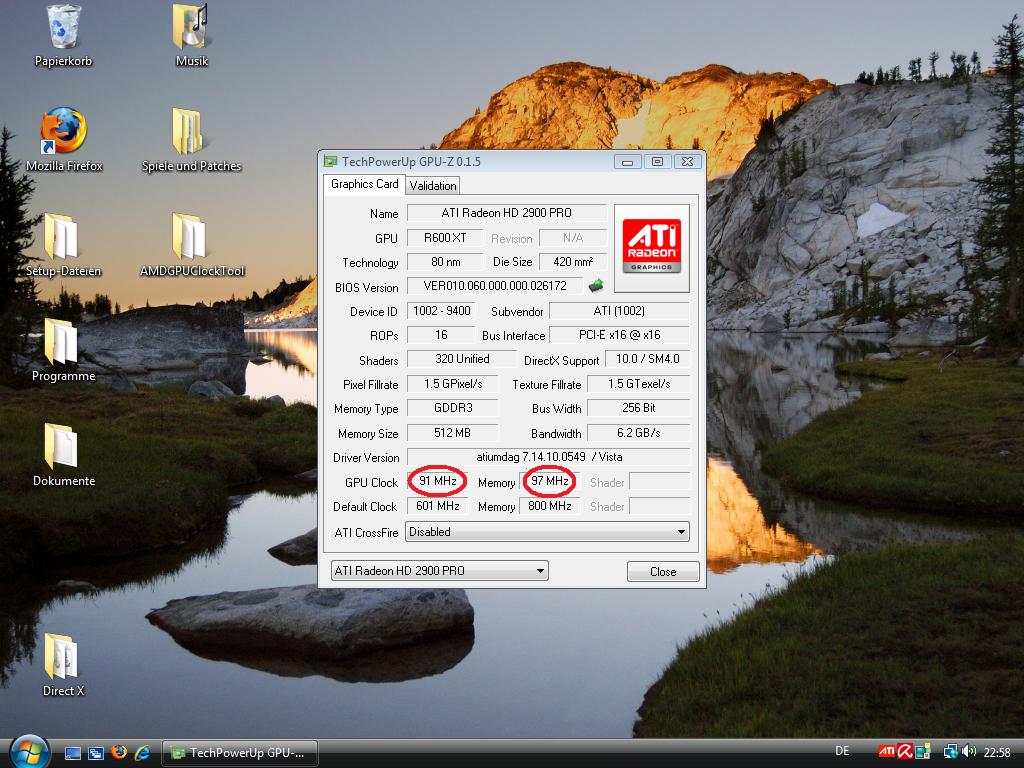
Task: Click the BIOS save chip icon
Action: click(596, 285)
